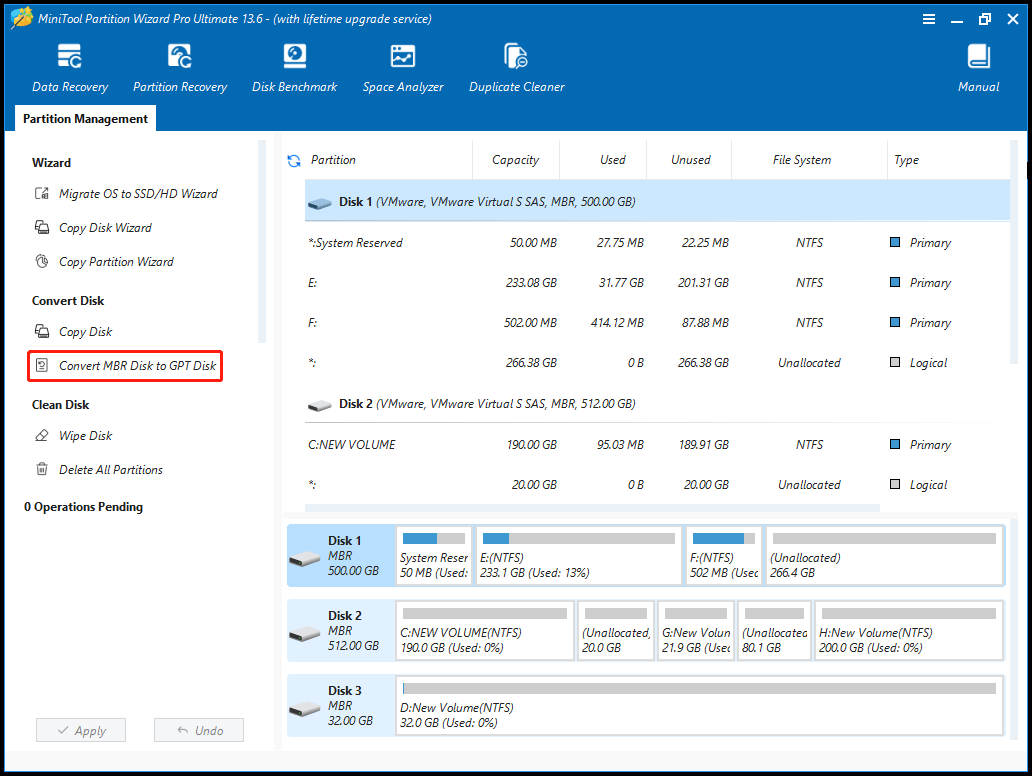Select the 20.0 GB unallocated block
1032x776 pixels.
[616, 631]
